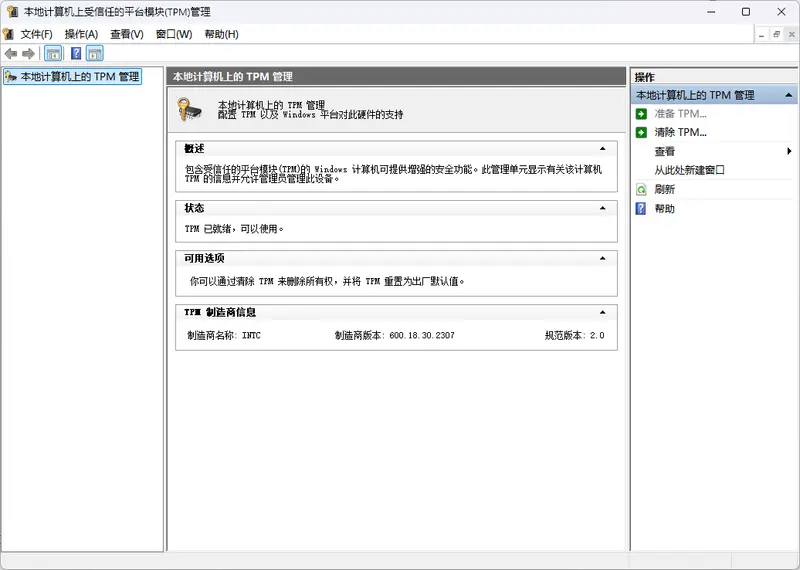Click the refresh icon next to 刷新
The image size is (800, 570).
point(641,189)
